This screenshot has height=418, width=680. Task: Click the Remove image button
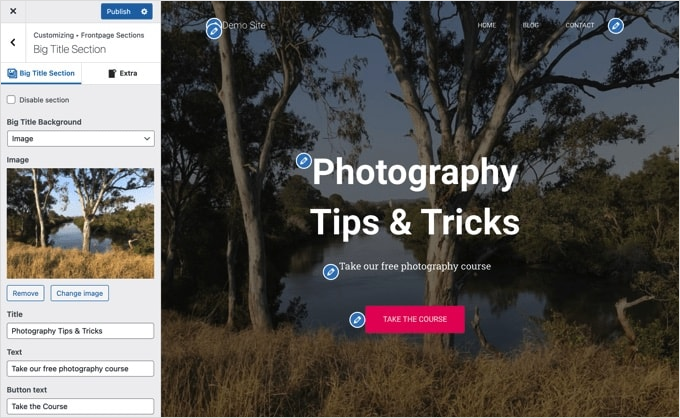(x=26, y=293)
